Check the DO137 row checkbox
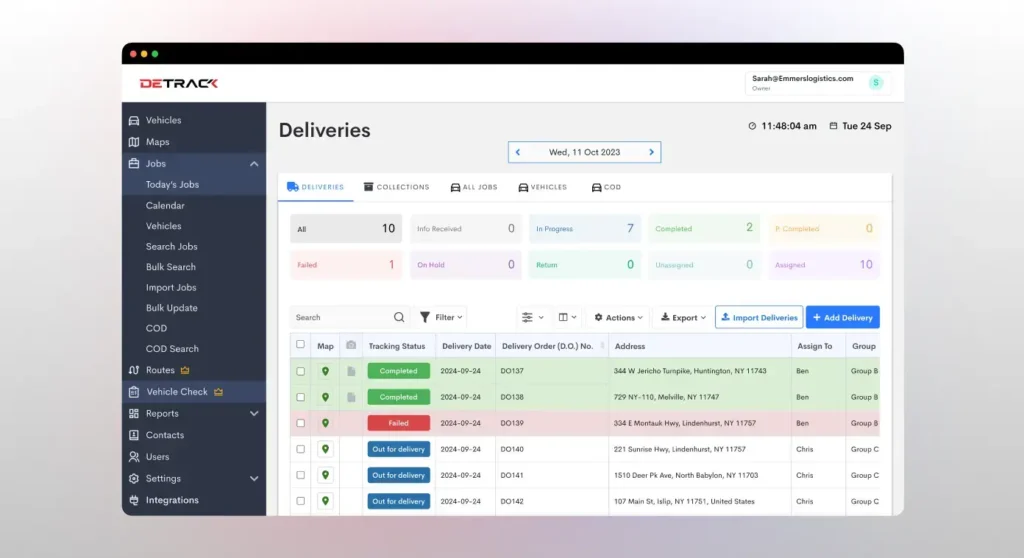 click(x=300, y=371)
